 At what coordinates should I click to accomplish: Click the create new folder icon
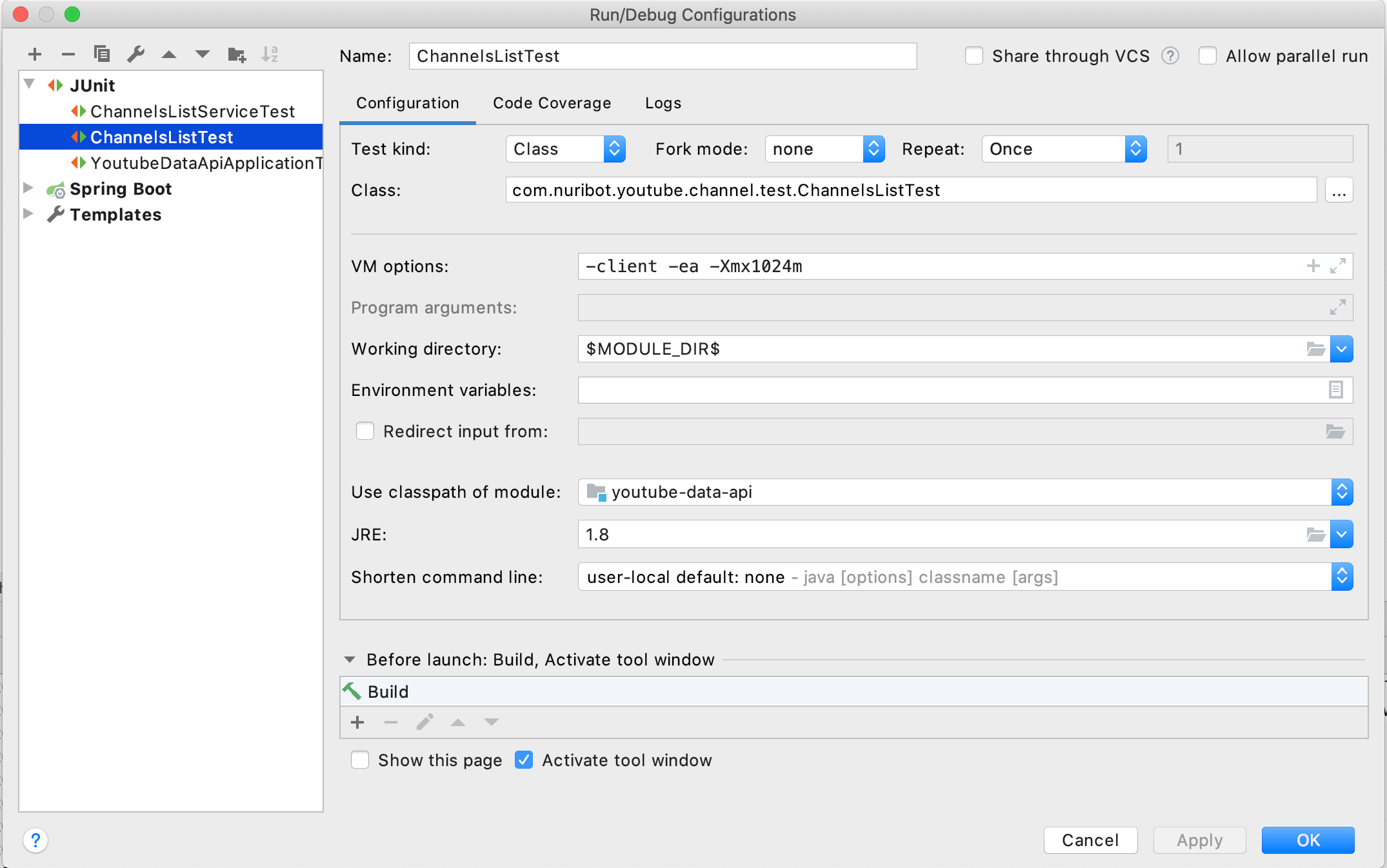[x=237, y=55]
